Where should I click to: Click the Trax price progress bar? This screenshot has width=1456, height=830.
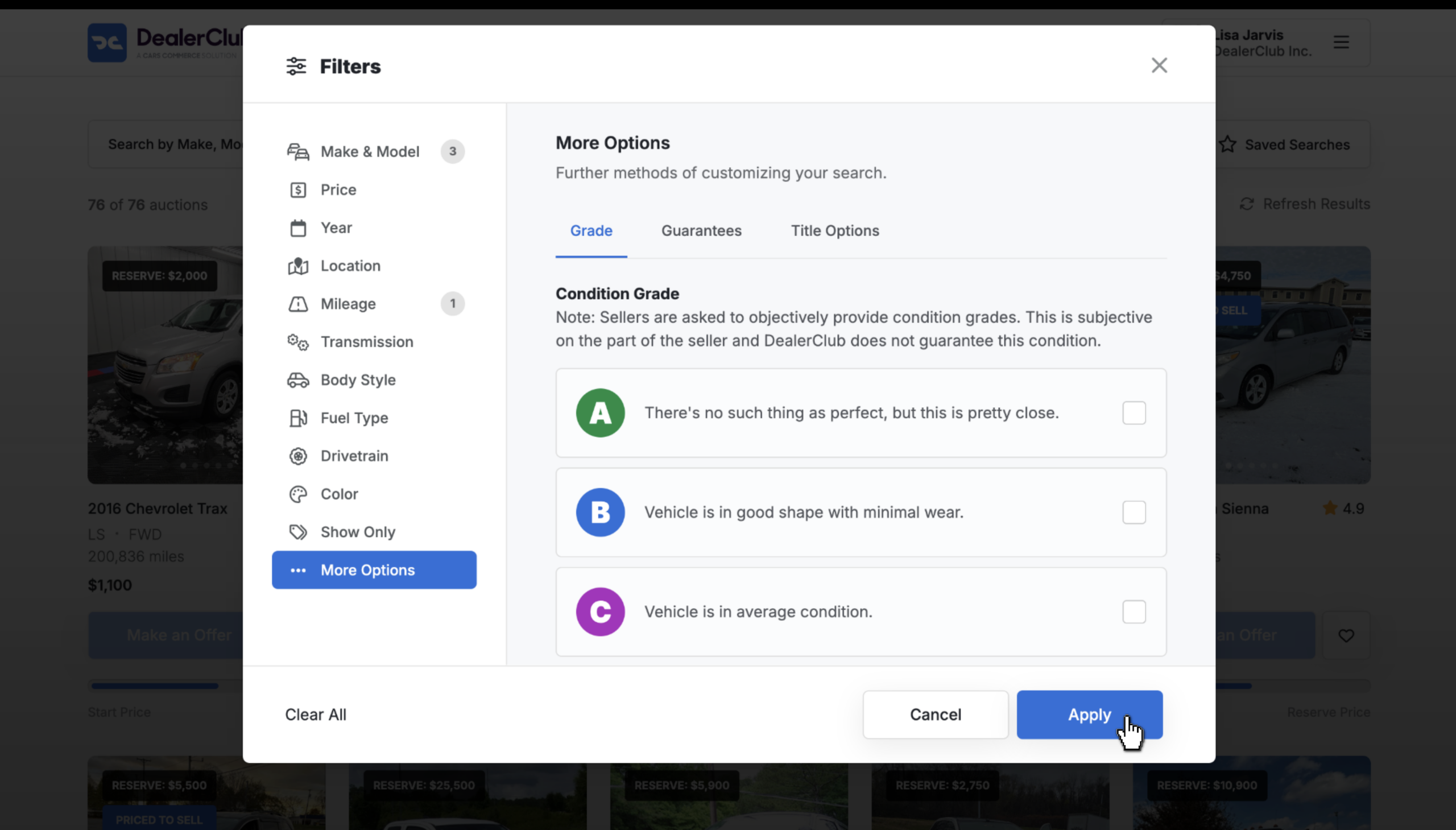click(166, 686)
